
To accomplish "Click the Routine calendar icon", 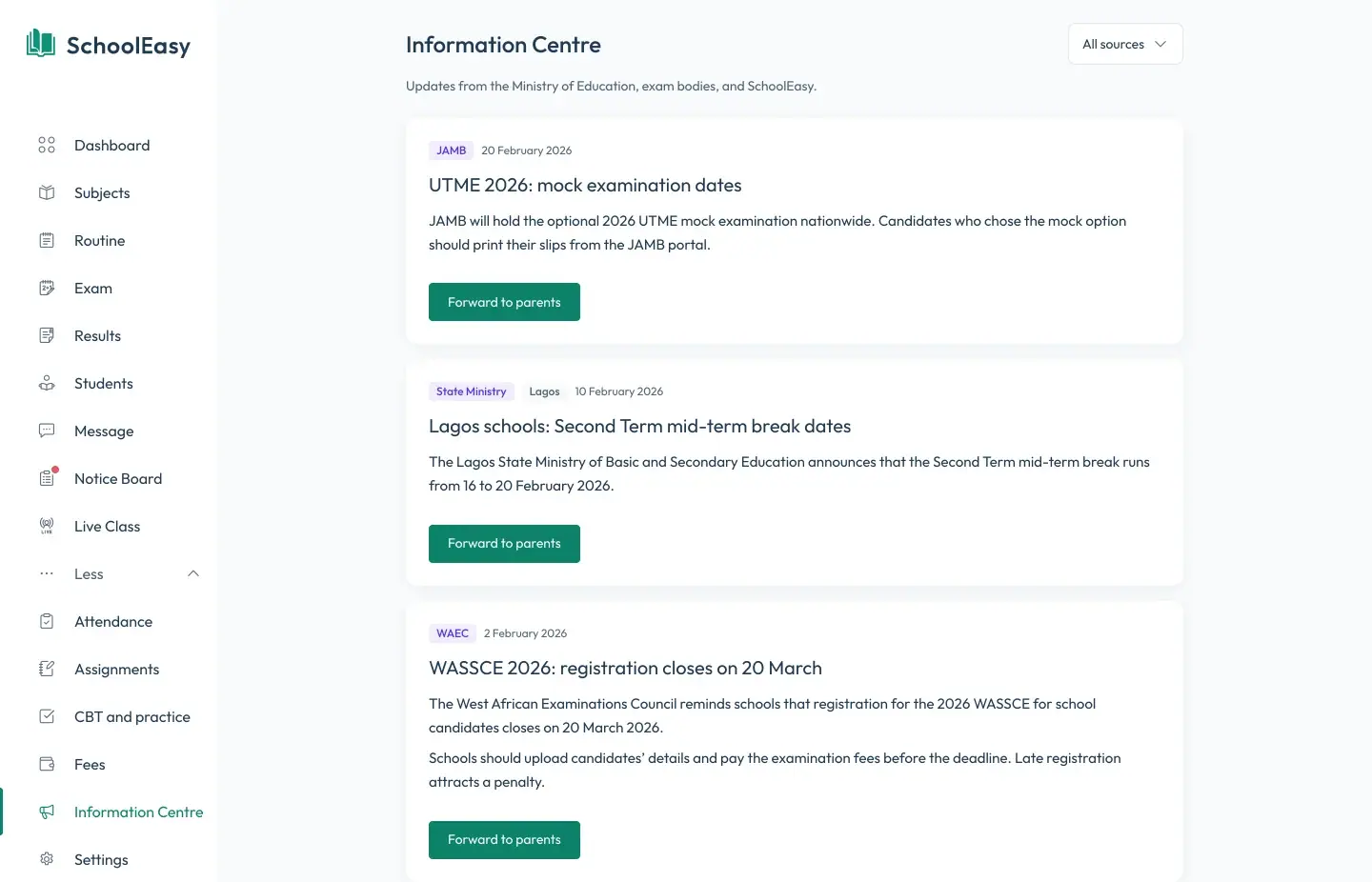I will tap(47, 240).
